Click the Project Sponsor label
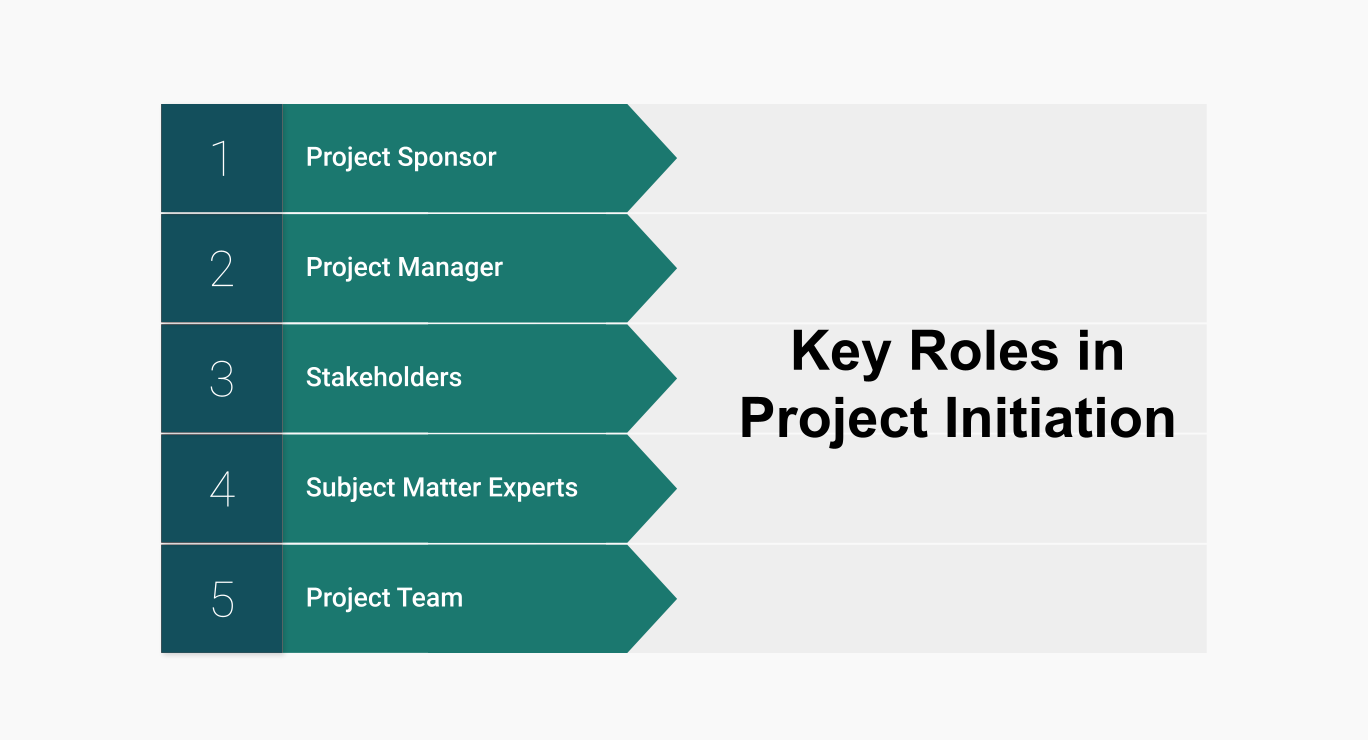 pos(401,157)
